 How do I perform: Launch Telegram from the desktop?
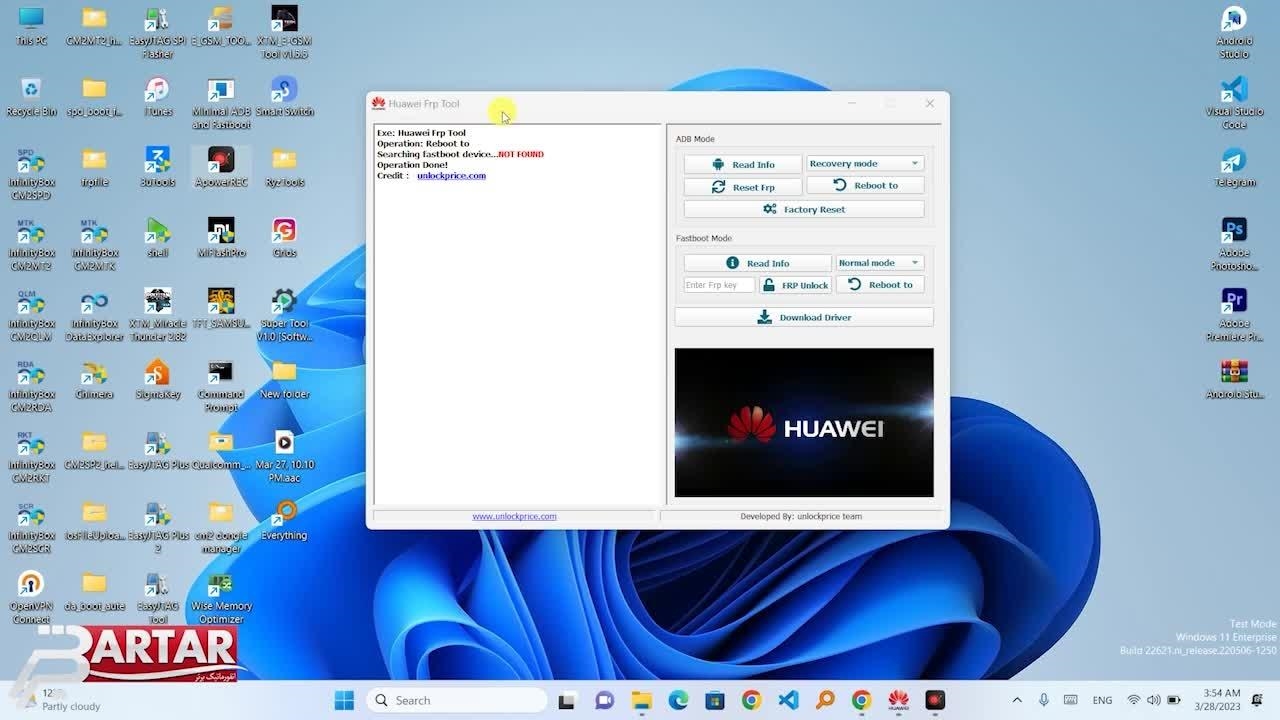[1234, 168]
